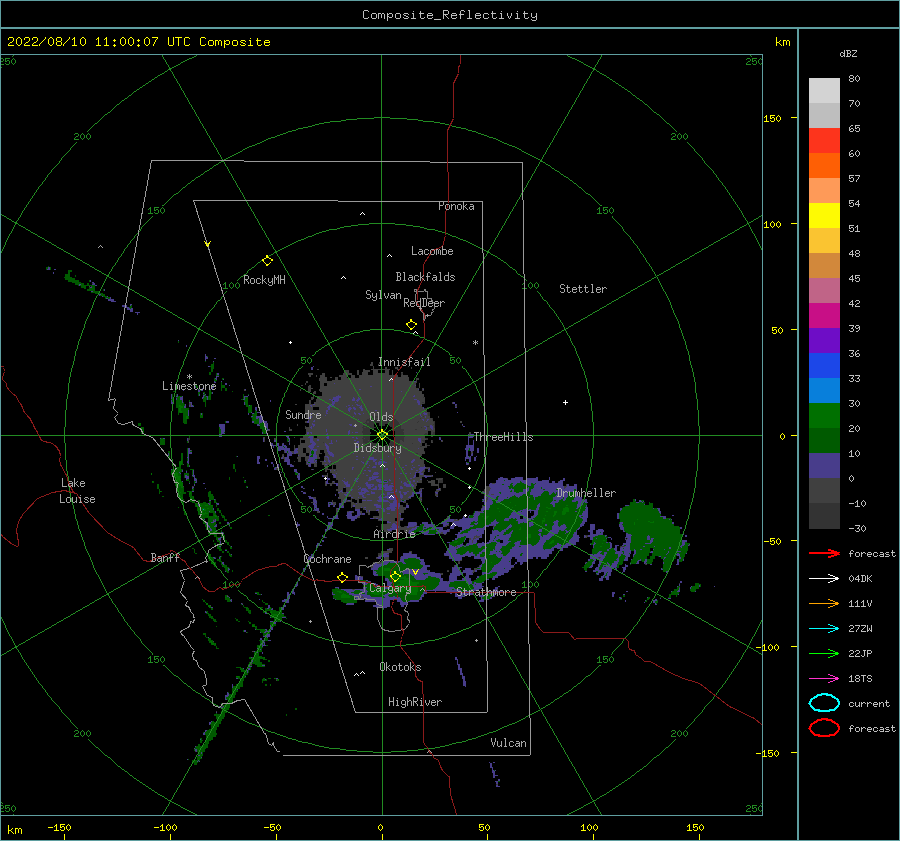This screenshot has width=900, height=841.
Task: Click the Blackfalds town label
Action: point(425,277)
